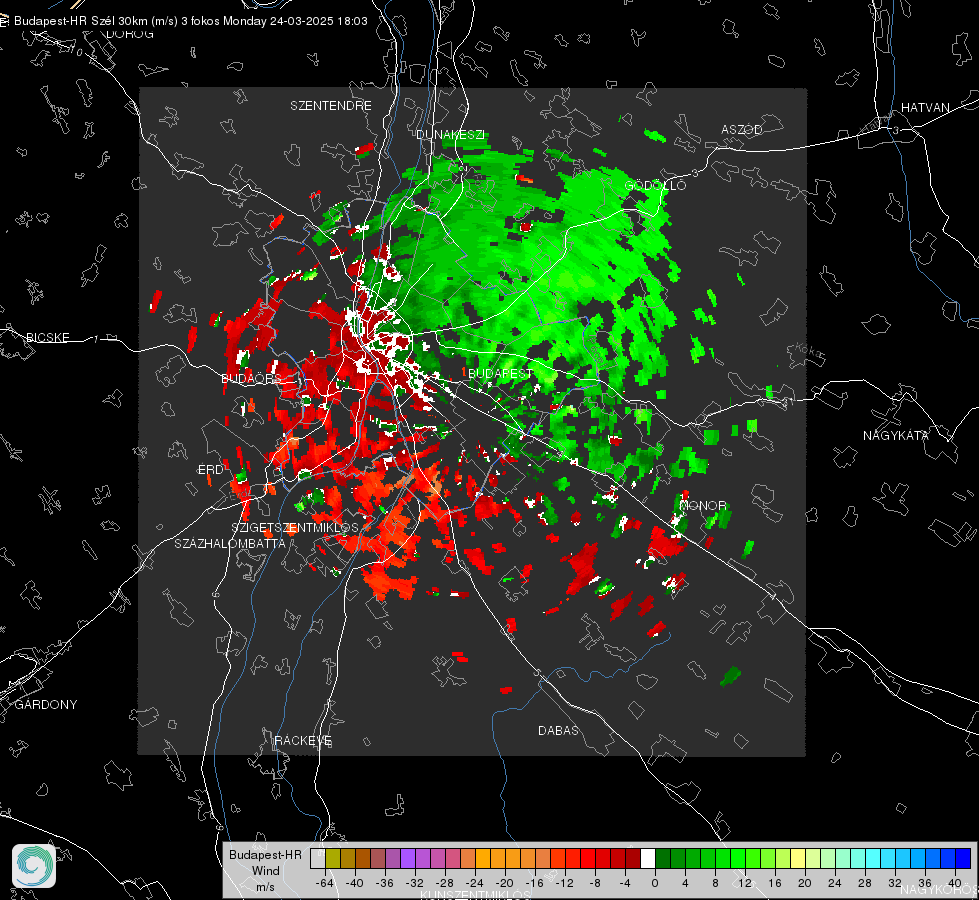Screen dimensions: 979x900
Task: Click the -40 legend scale value
Action: click(x=355, y=883)
